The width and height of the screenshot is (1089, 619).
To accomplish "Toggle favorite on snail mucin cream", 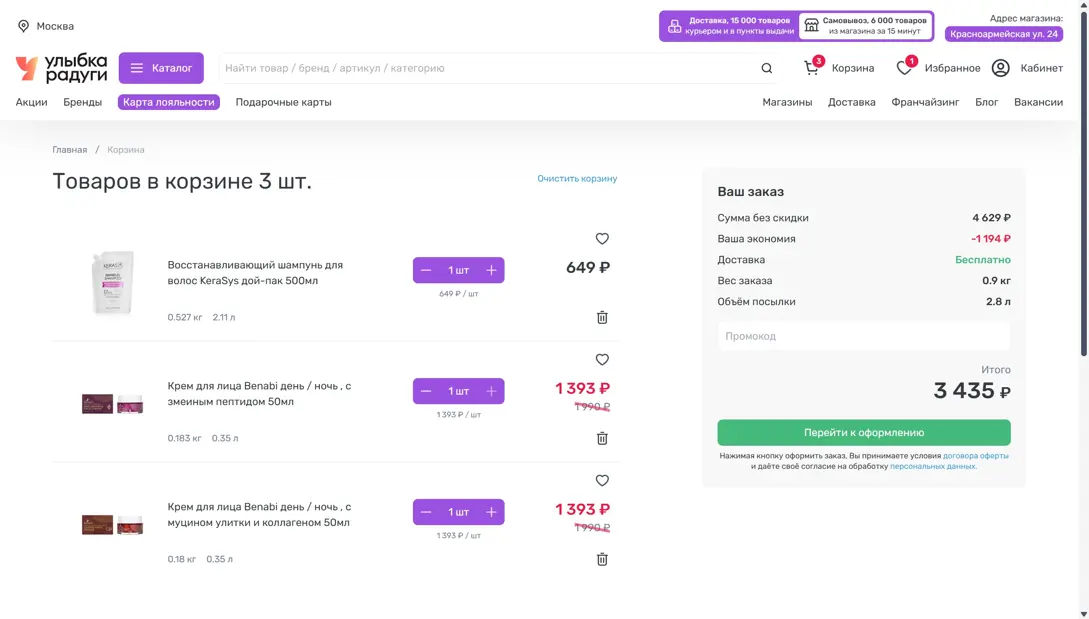I will [602, 481].
